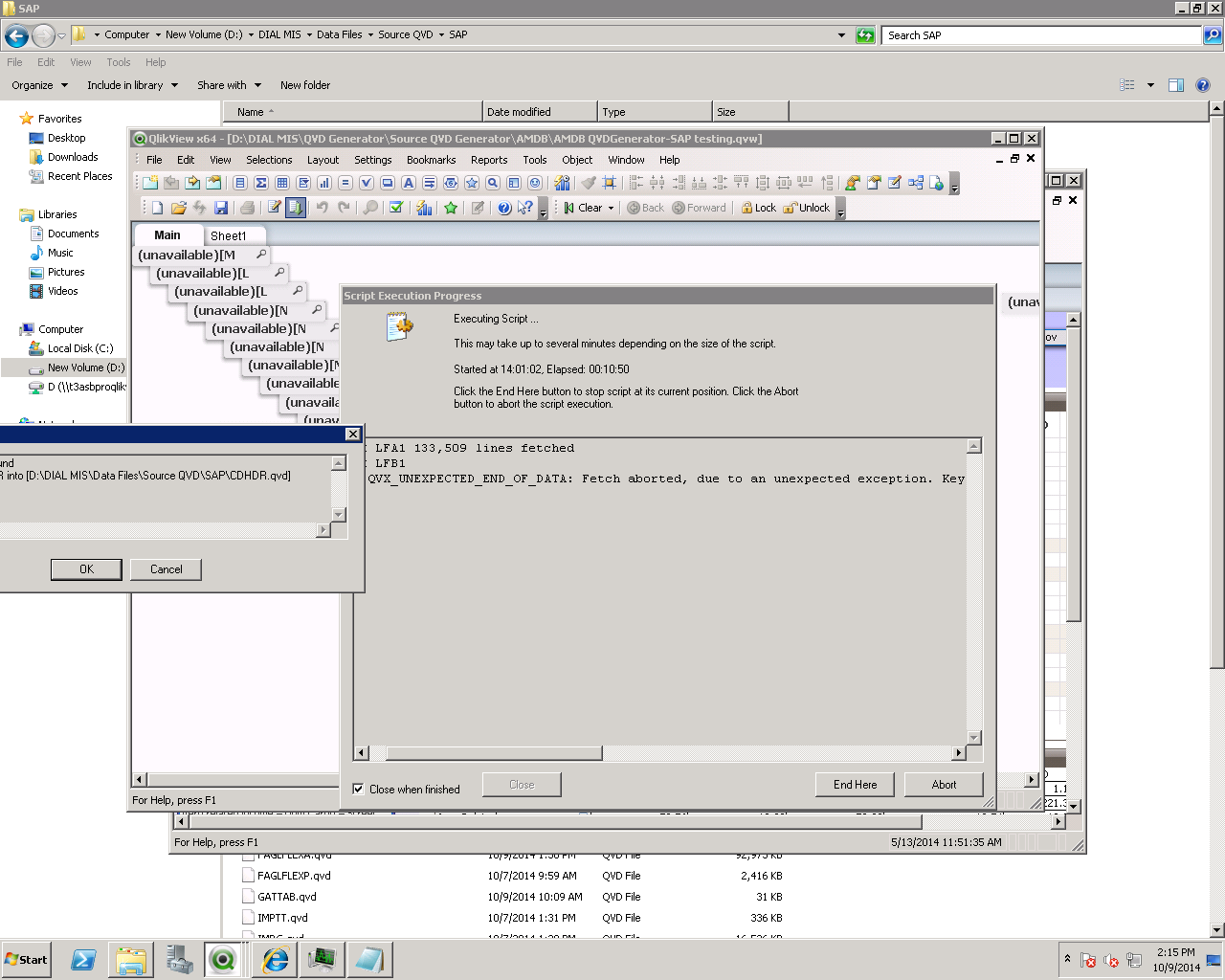The image size is (1225, 980).
Task: Click the Save document toolbar icon
Action: pyautogui.click(x=221, y=208)
